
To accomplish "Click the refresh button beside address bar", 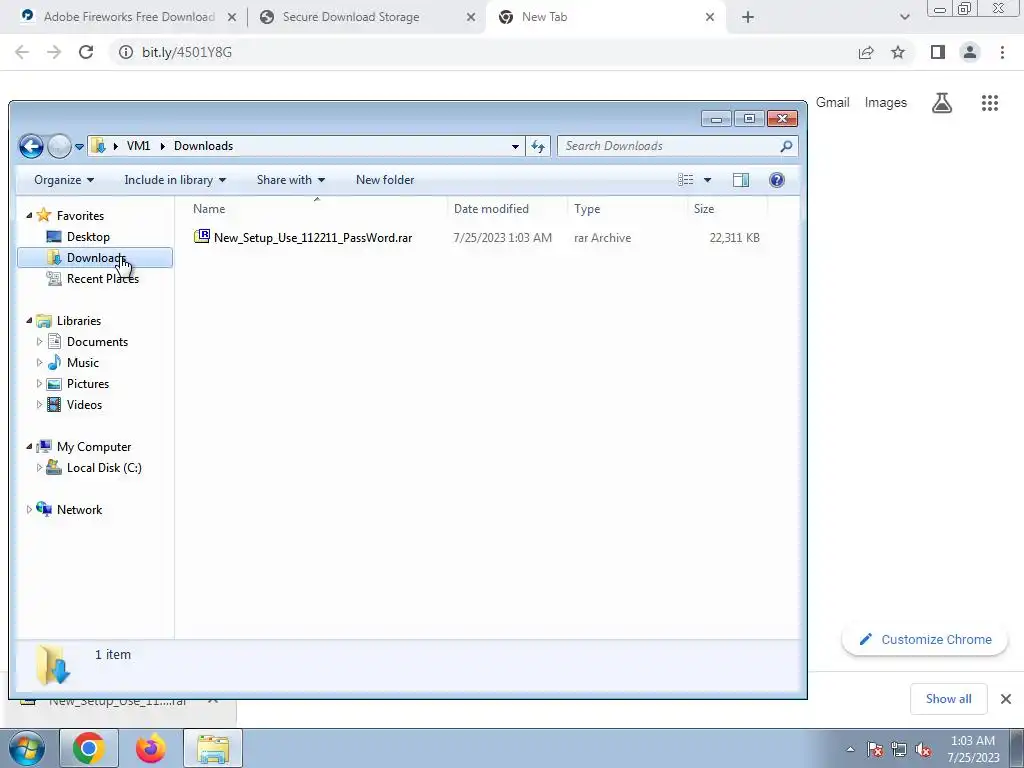I will click(538, 146).
